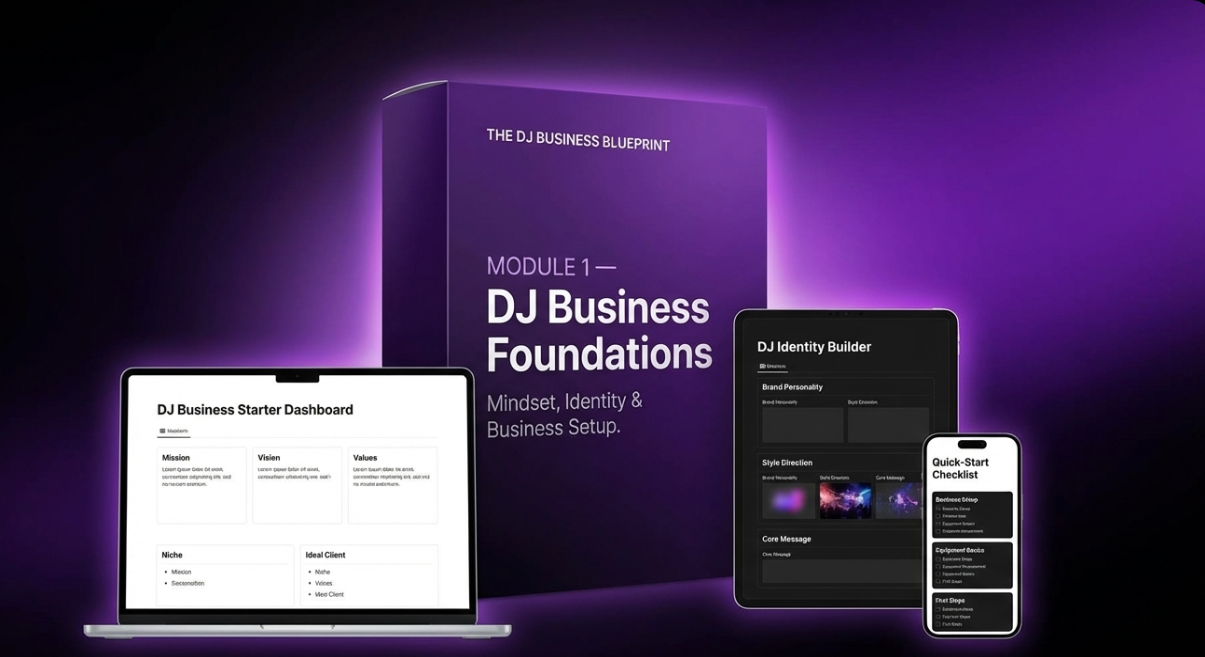Click the view tab icon under DJ Identity Builder
The height and width of the screenshot is (657, 1205).
[763, 367]
